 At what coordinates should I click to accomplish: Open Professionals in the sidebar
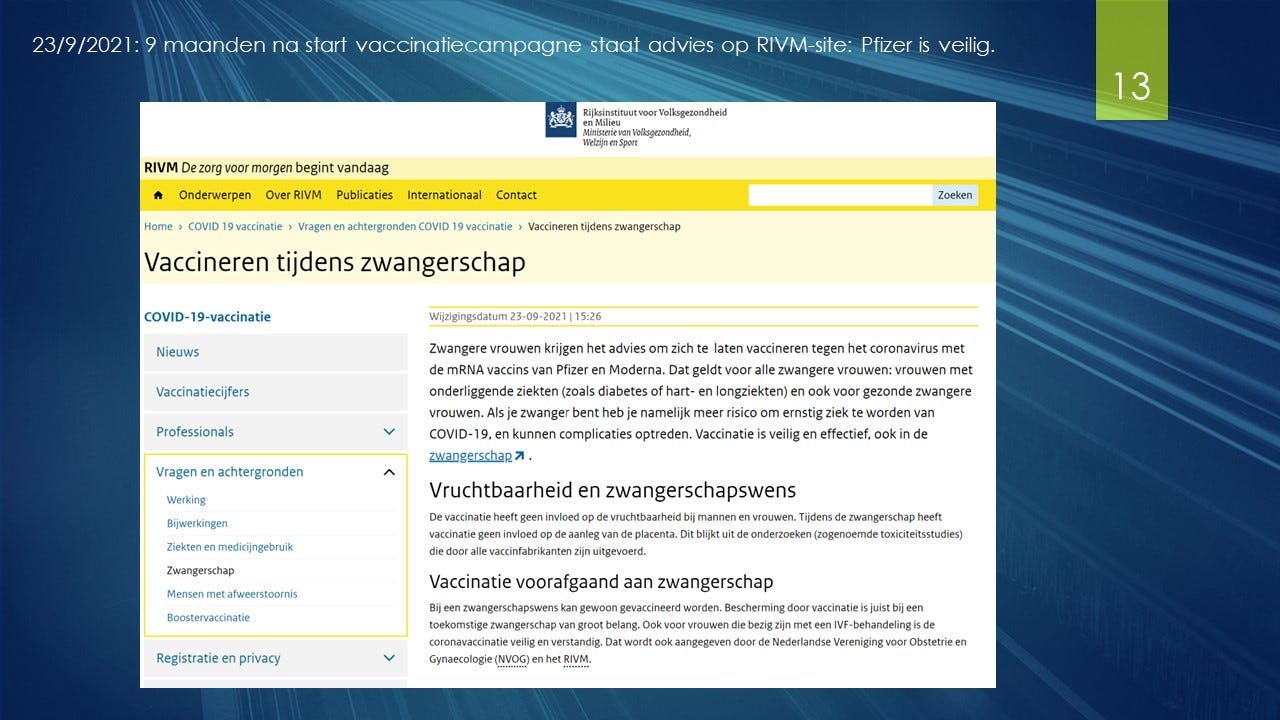coord(195,432)
